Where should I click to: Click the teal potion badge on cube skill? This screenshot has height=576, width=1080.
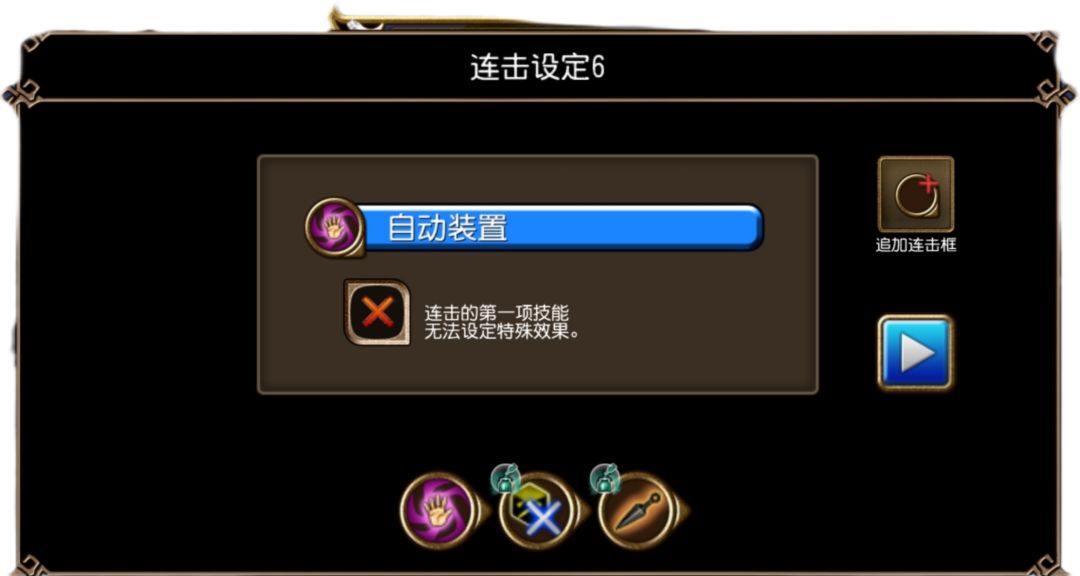coord(505,479)
